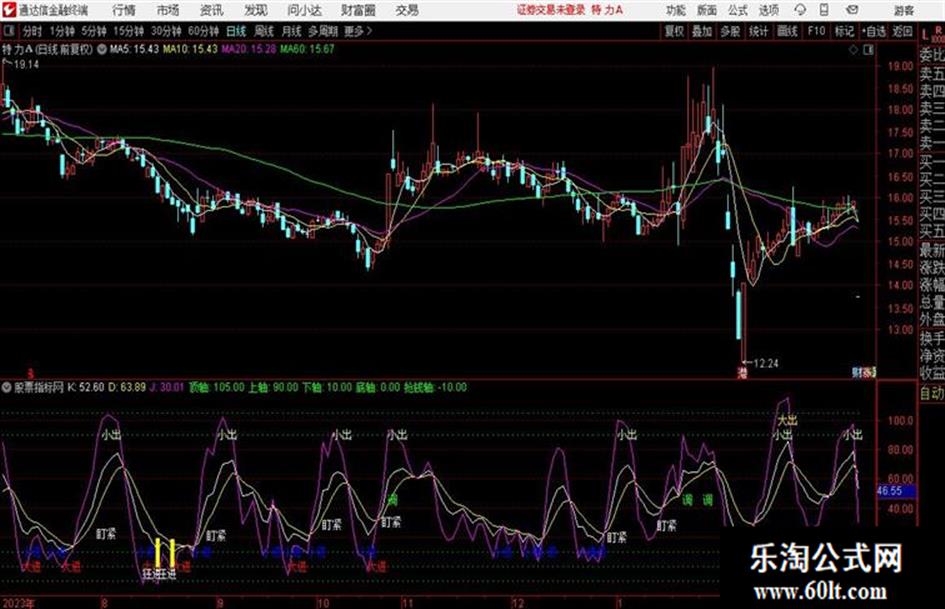Add to watchlist with 自选 button

[874, 31]
